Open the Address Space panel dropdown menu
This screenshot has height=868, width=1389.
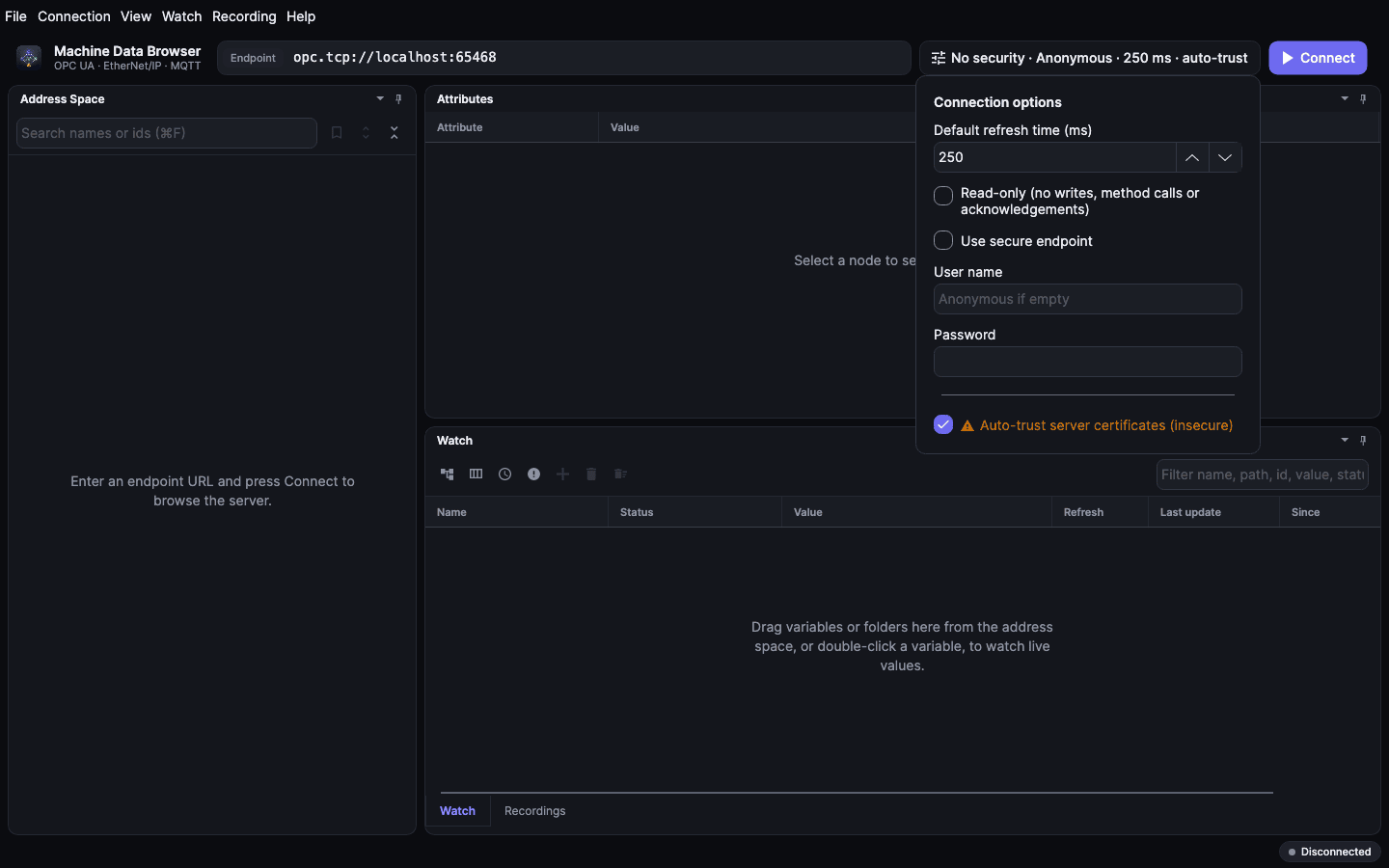coord(380,99)
